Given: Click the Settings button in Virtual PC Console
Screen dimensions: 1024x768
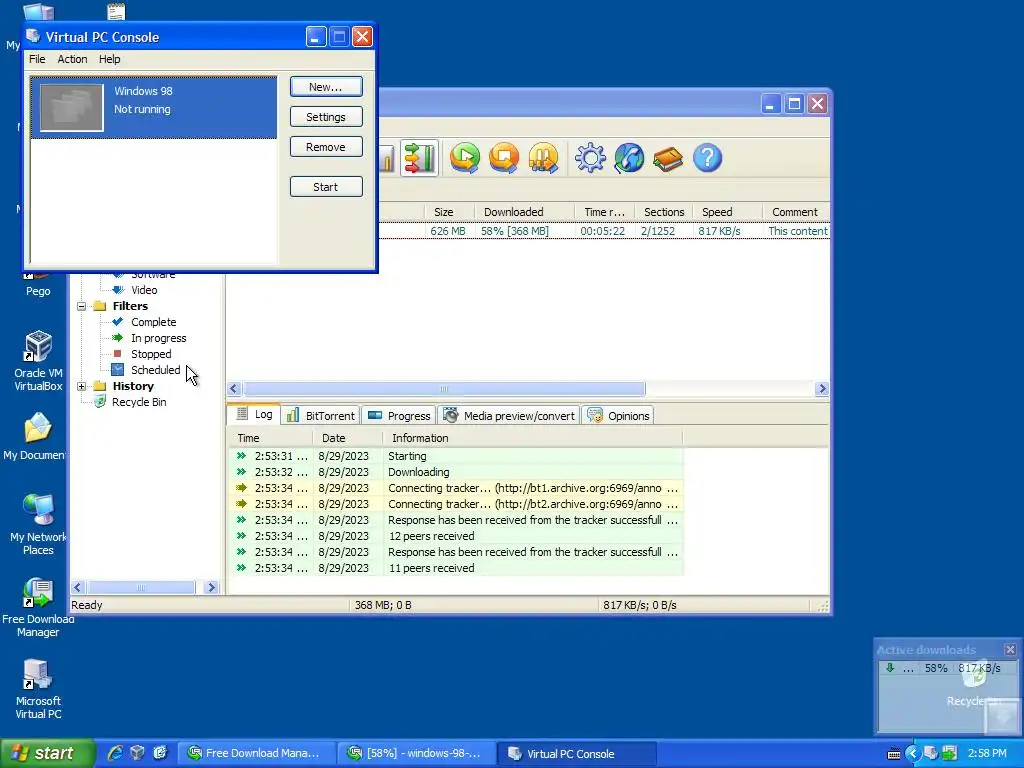Looking at the screenshot, I should pyautogui.click(x=326, y=117).
